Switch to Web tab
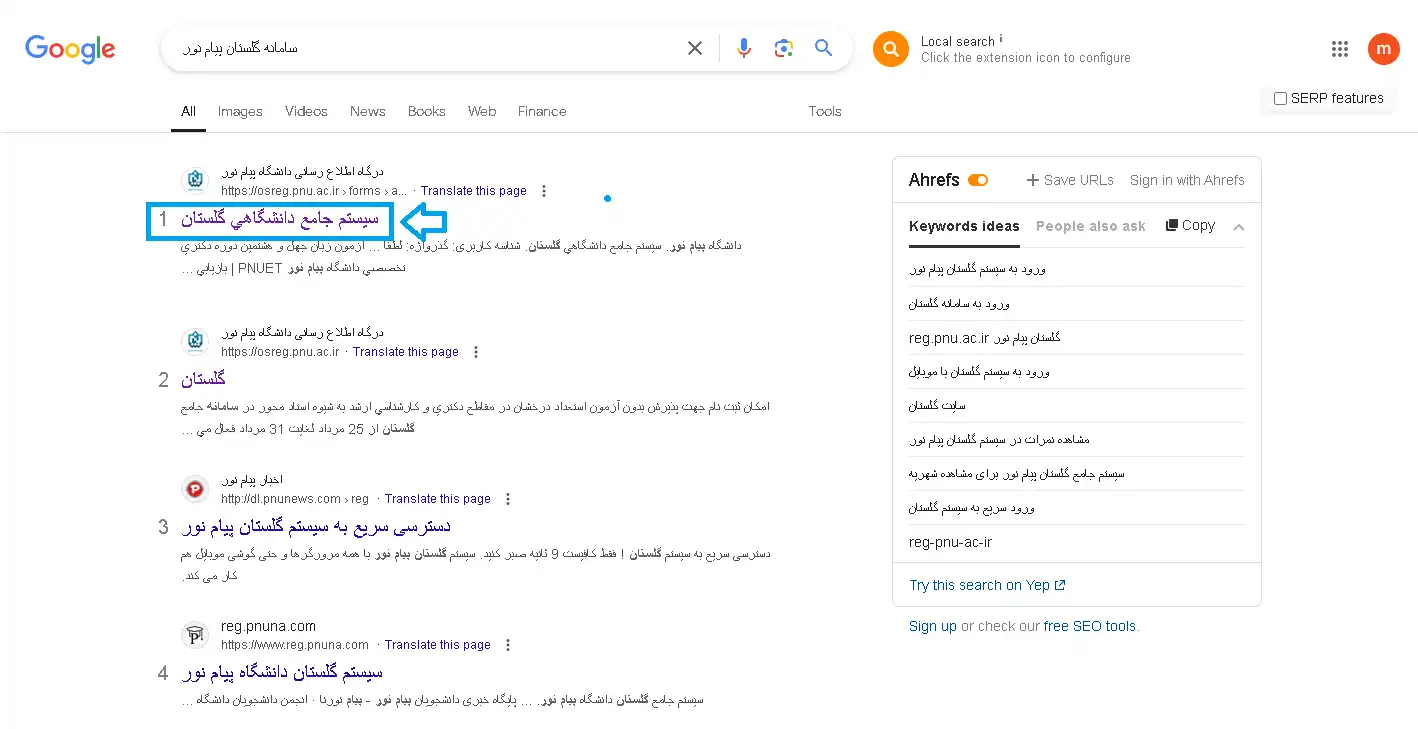The height and width of the screenshot is (729, 1418). tap(482, 111)
